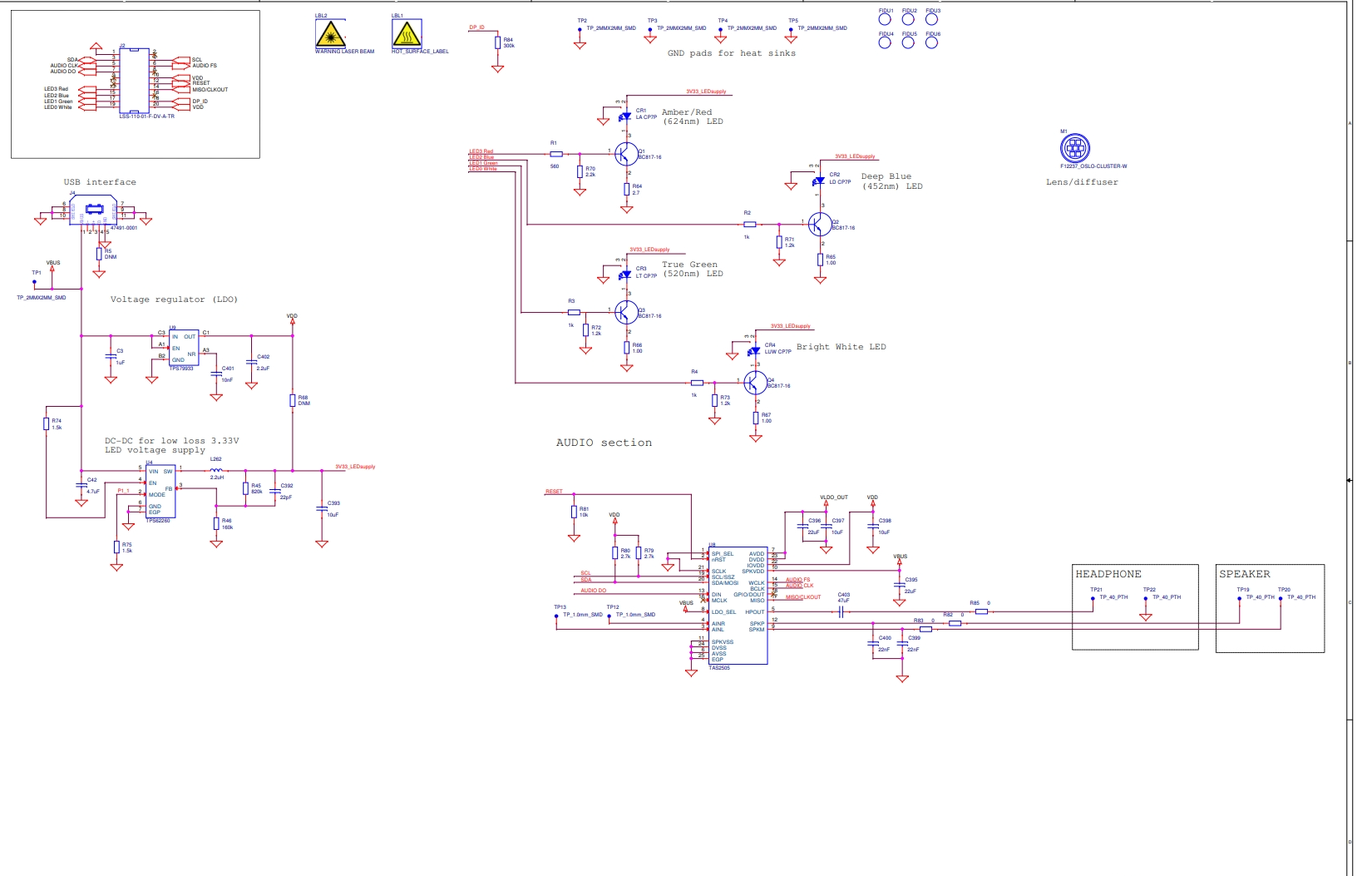The image size is (1372, 876).
Task: Click test point TP5 dot
Action: click(791, 30)
